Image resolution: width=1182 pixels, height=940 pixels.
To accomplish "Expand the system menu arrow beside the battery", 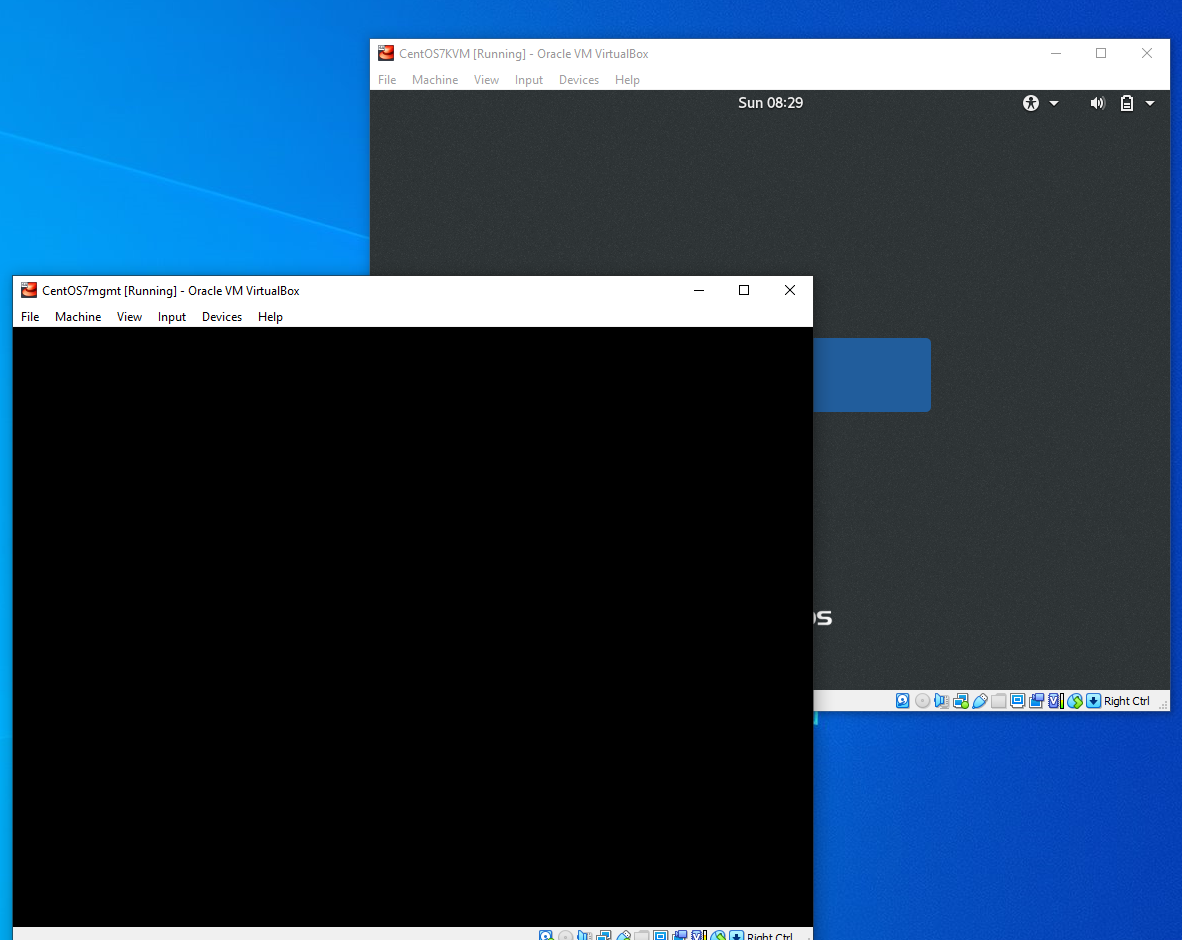I will [1150, 103].
